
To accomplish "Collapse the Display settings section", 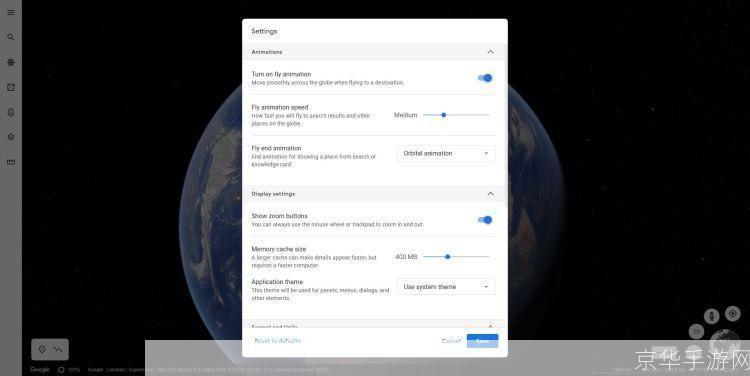I will coord(490,194).
